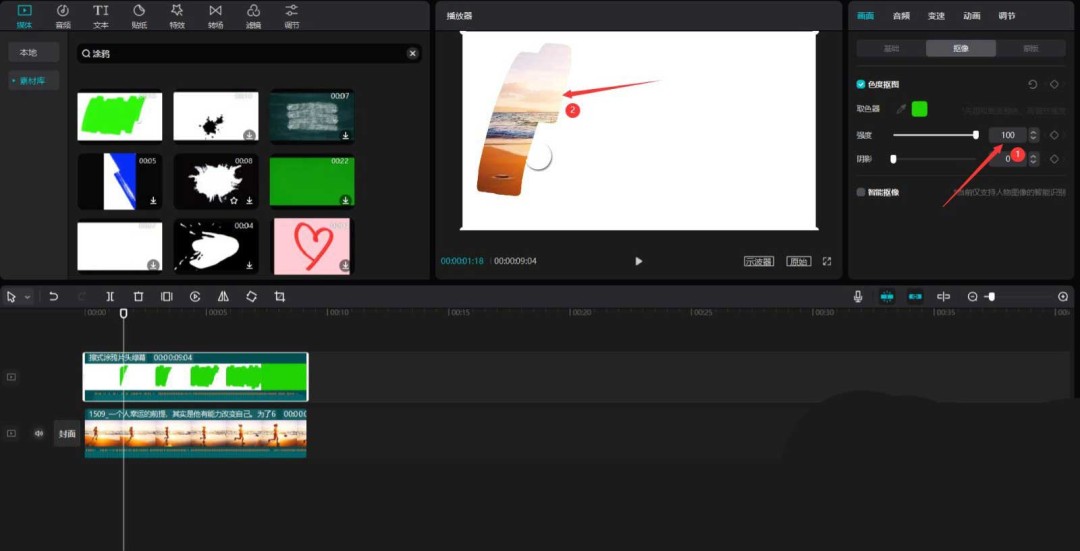Click the mirror flip icon in timeline toolbar
1080x551 pixels.
pyautogui.click(x=223, y=297)
